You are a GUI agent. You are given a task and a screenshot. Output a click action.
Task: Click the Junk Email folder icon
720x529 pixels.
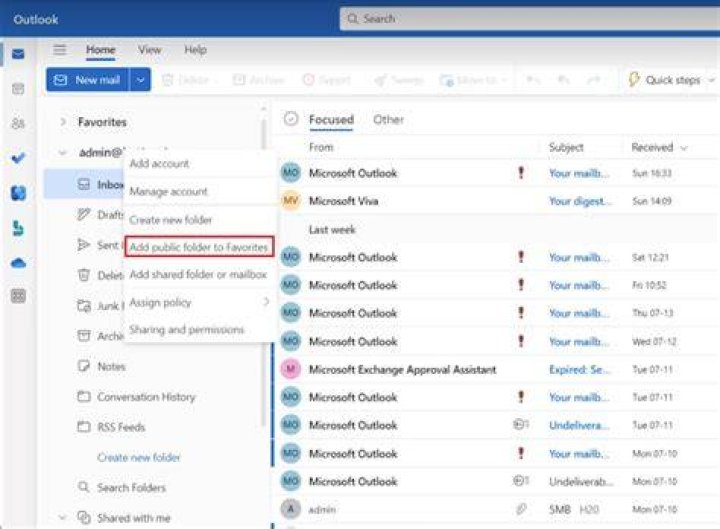pos(84,305)
